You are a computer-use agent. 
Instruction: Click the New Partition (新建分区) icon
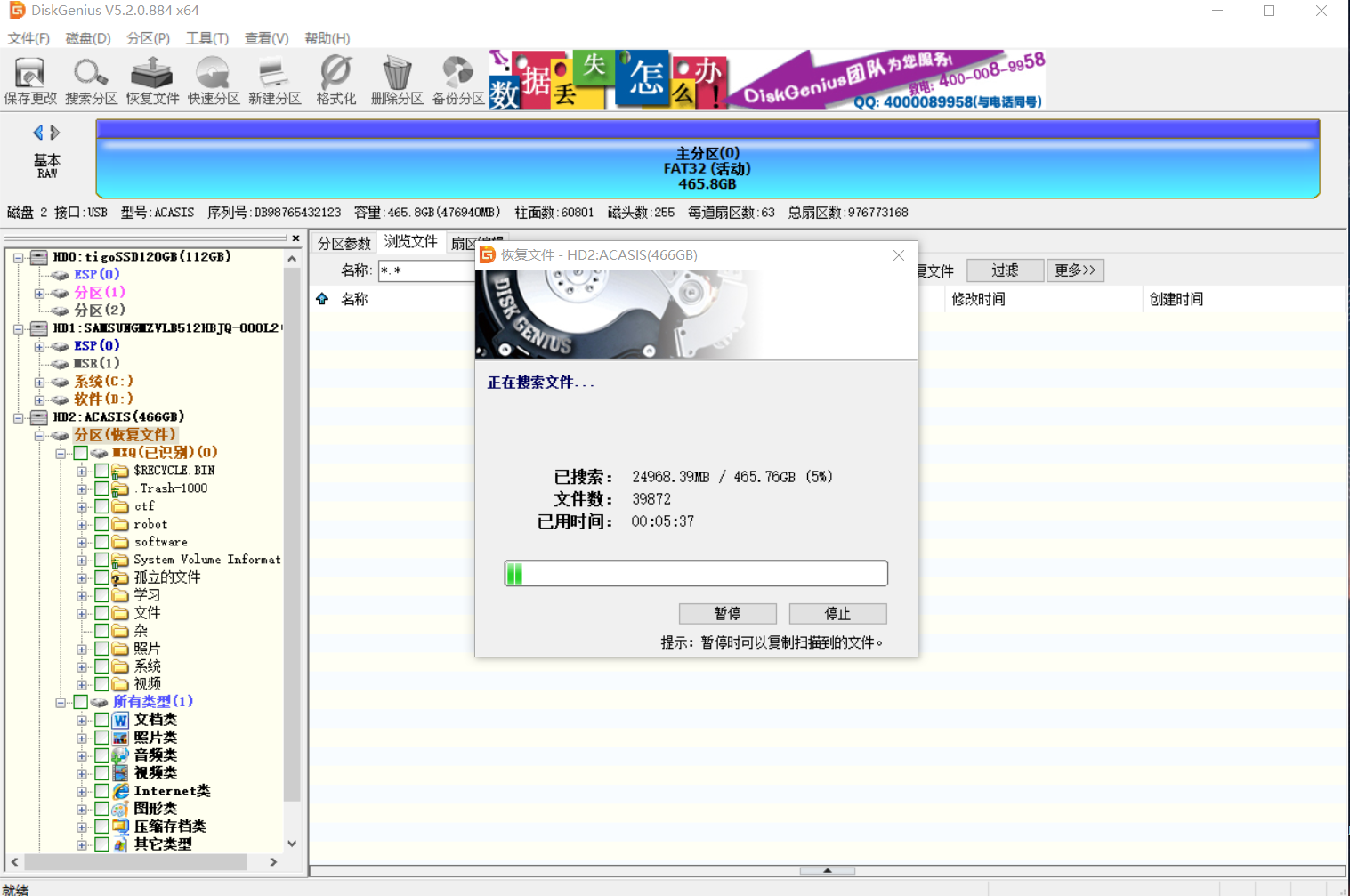274,81
